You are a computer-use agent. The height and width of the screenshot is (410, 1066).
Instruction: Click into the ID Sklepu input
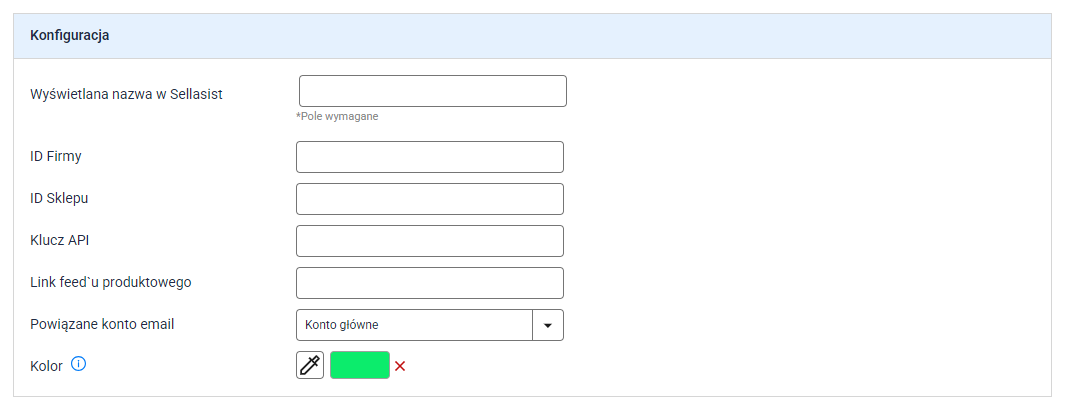[x=430, y=199]
